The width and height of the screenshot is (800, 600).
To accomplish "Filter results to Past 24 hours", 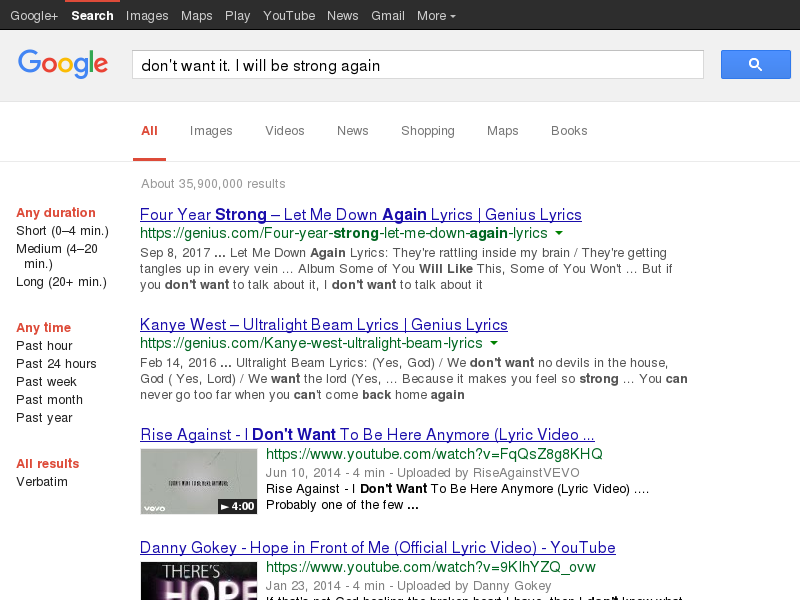I will 56,364.
